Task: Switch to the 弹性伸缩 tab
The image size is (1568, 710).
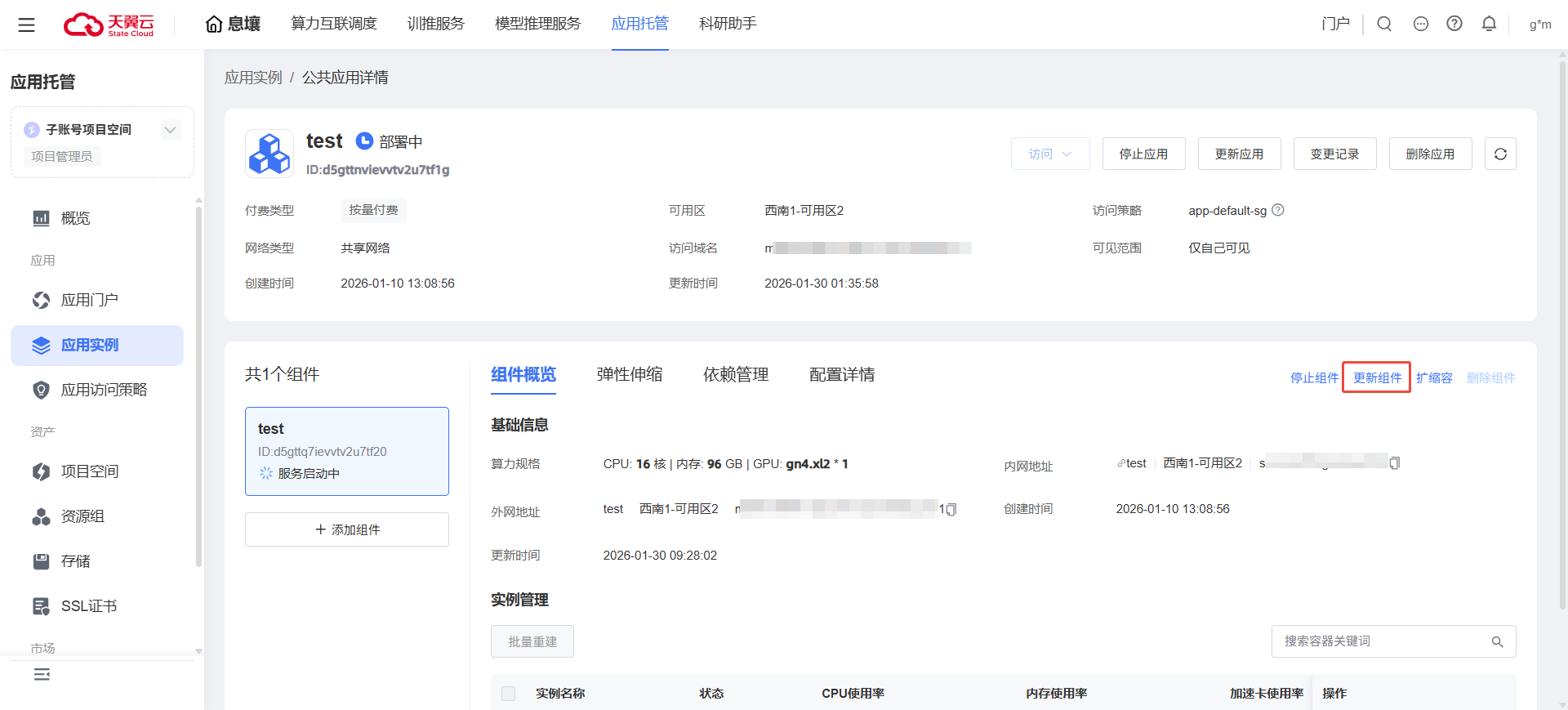Action: tap(629, 374)
